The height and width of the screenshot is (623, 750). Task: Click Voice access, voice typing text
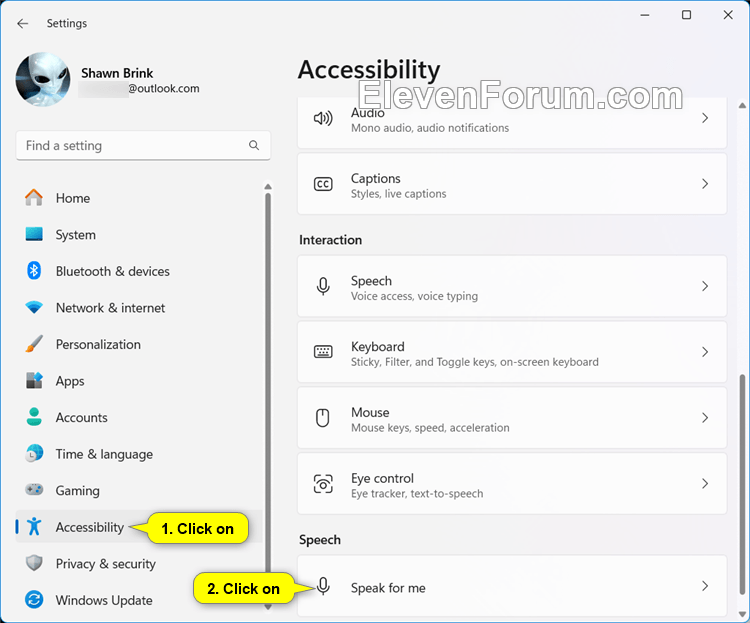coord(414,296)
